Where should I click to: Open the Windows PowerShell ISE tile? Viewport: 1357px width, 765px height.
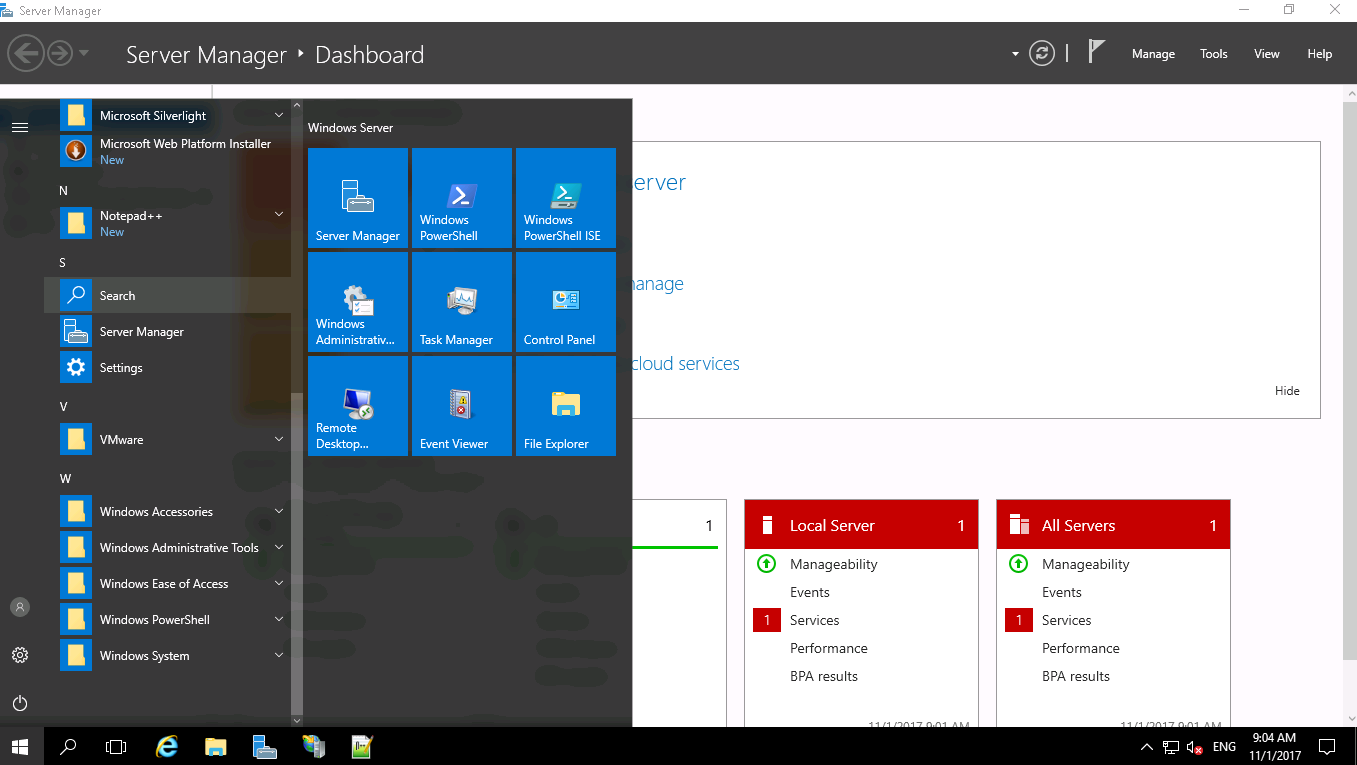[565, 198]
